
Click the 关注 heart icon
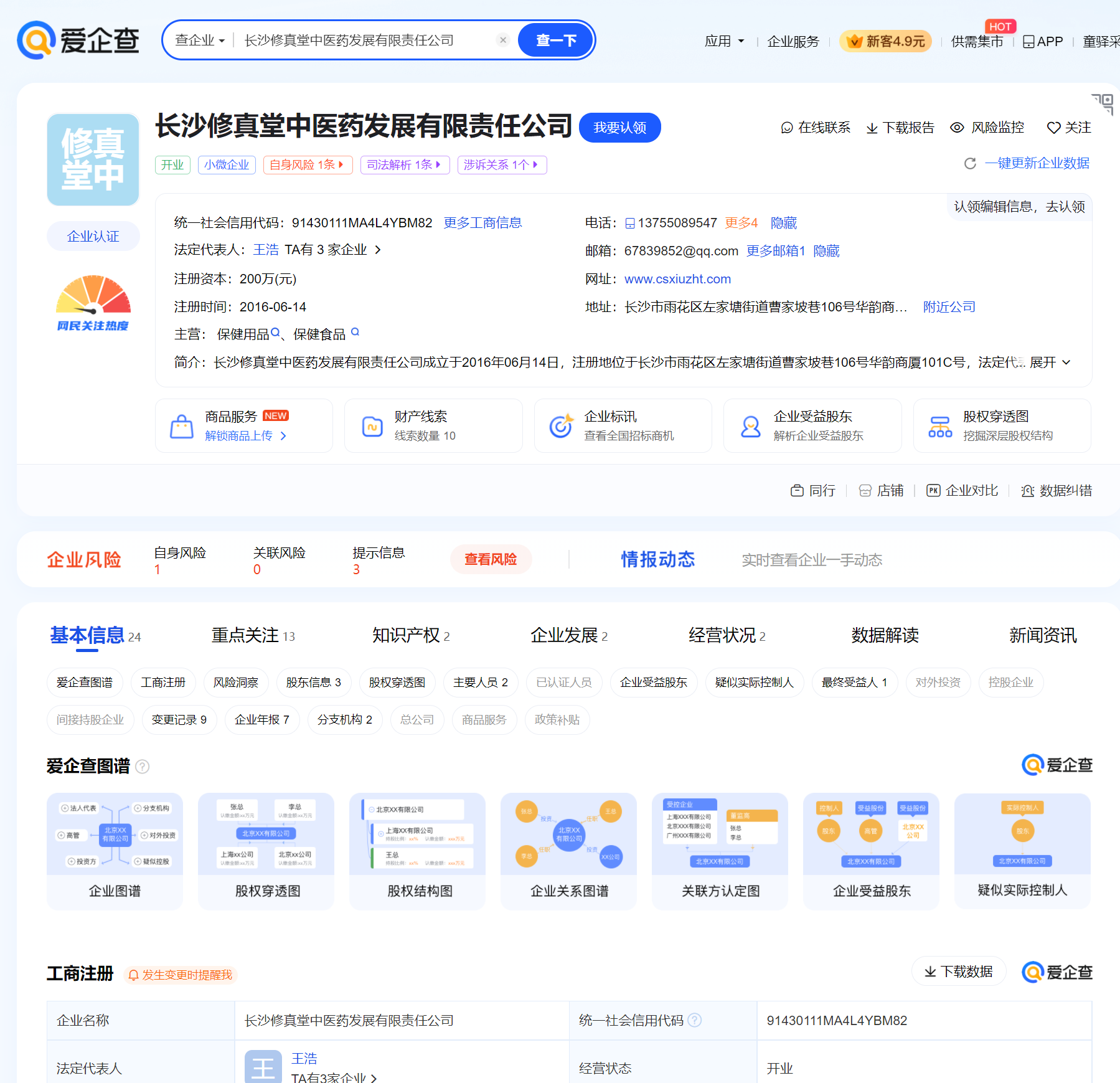point(1053,127)
